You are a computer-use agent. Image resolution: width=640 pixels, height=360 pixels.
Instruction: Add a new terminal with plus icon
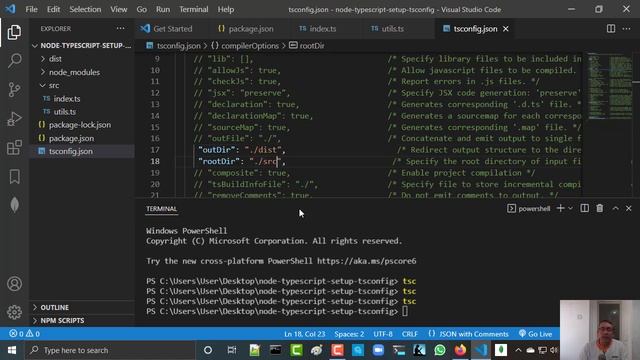560,208
